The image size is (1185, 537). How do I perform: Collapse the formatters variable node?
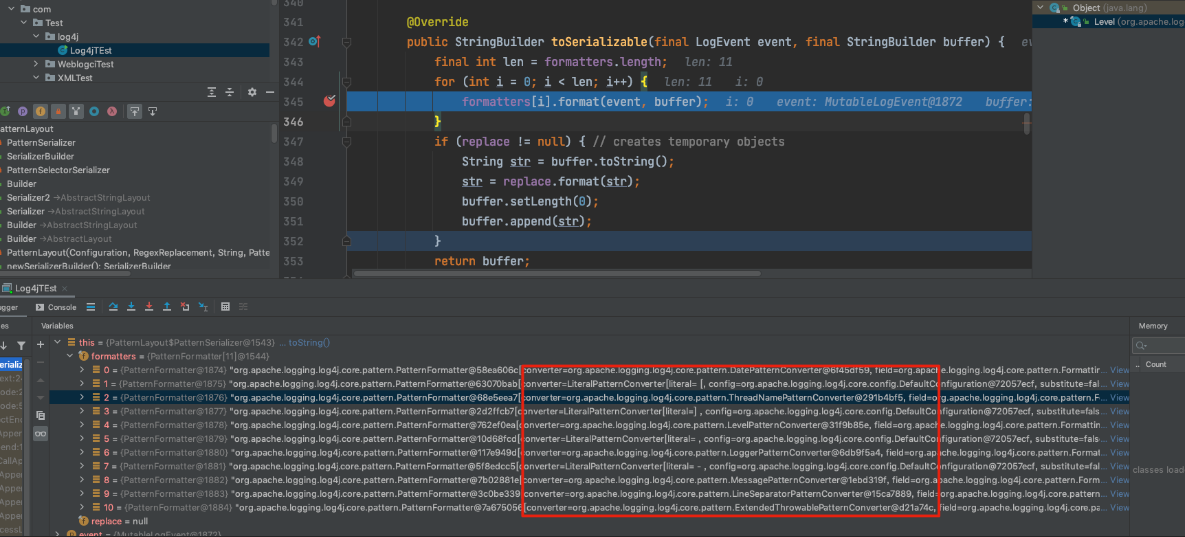pos(69,356)
